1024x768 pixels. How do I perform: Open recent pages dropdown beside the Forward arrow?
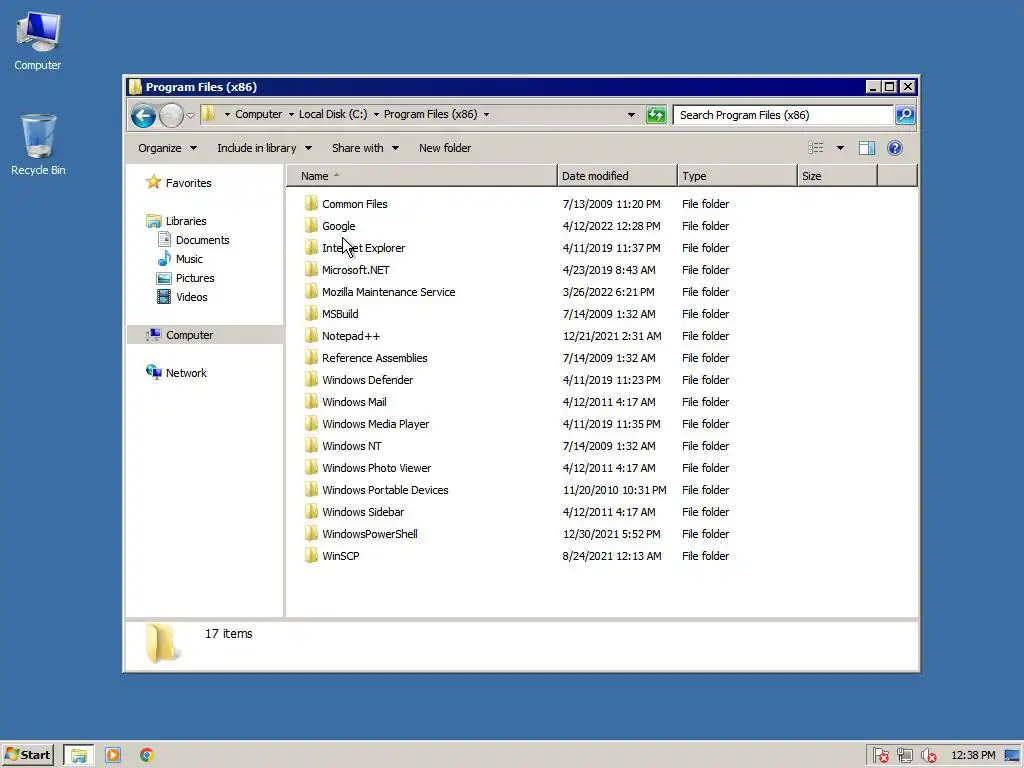[190, 116]
